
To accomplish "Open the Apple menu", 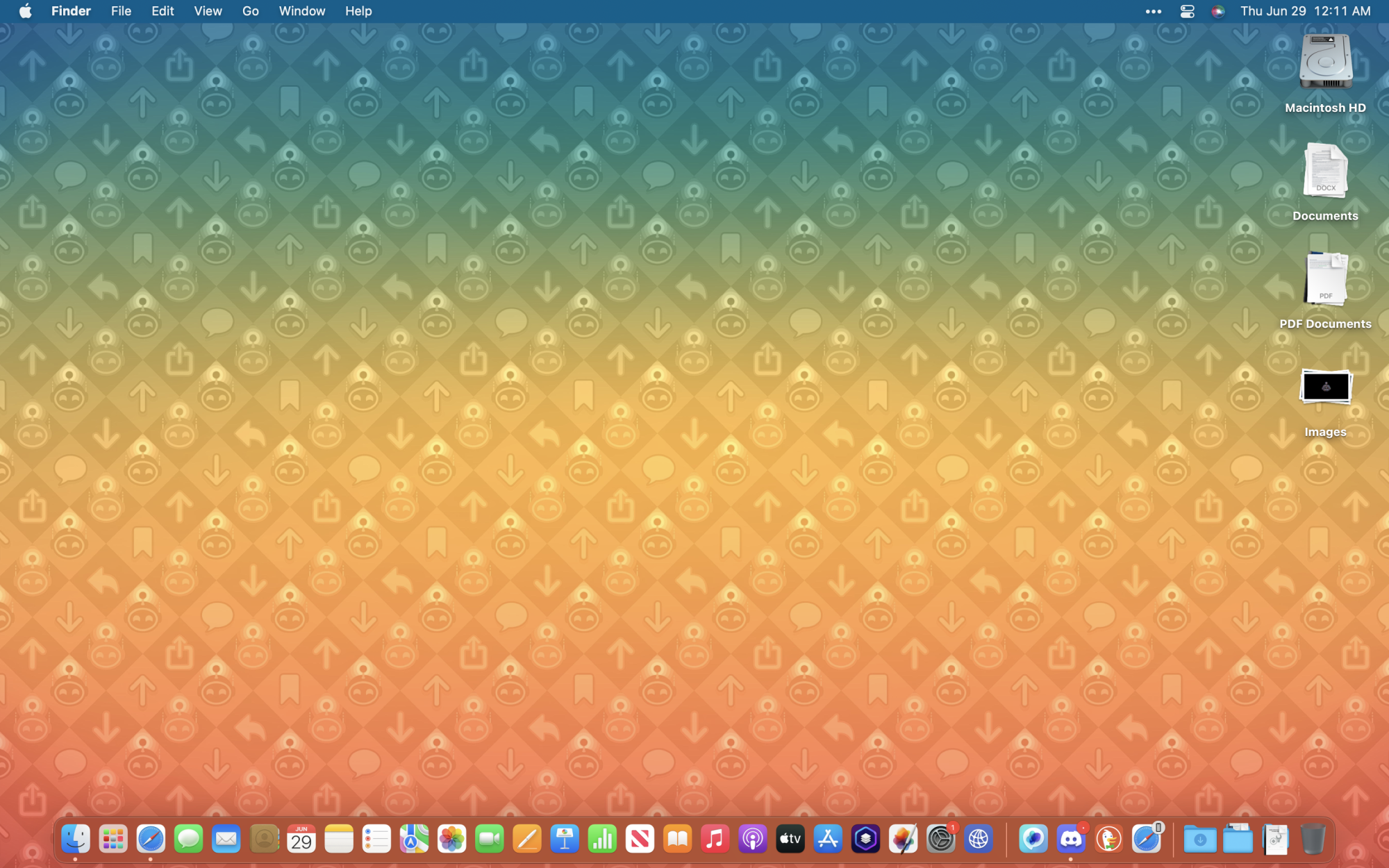I will [x=25, y=11].
